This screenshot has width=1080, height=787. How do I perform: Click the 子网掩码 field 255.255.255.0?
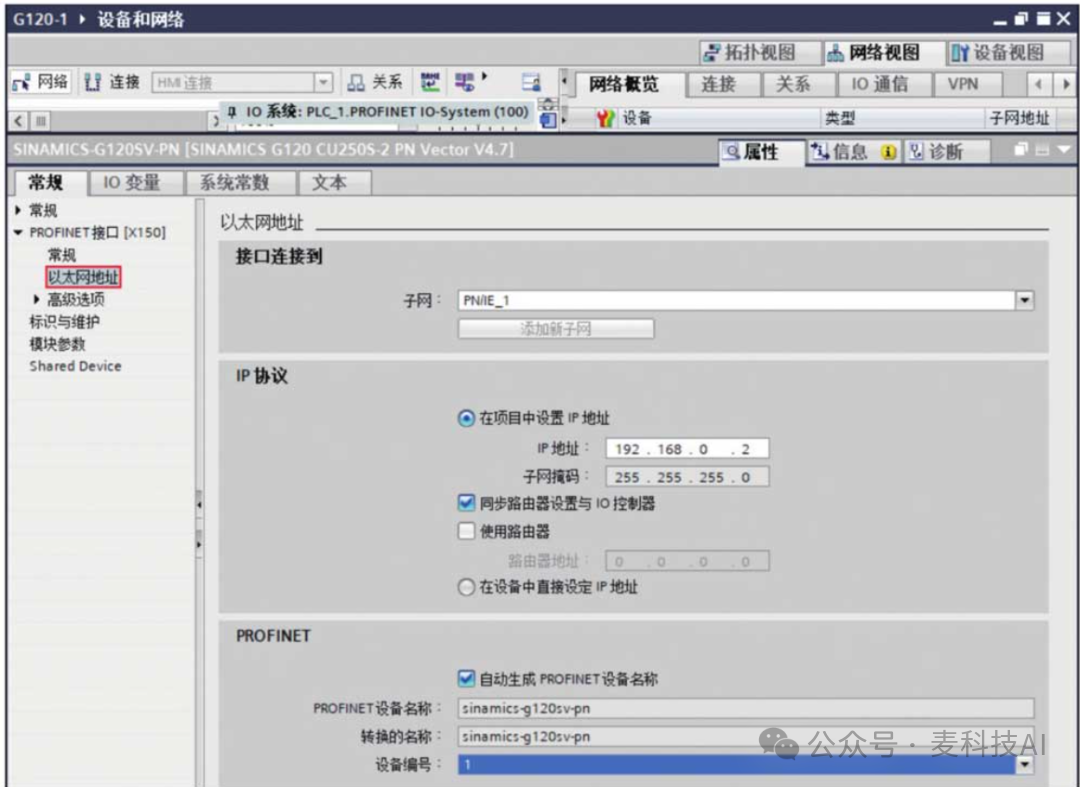pyautogui.click(x=687, y=477)
